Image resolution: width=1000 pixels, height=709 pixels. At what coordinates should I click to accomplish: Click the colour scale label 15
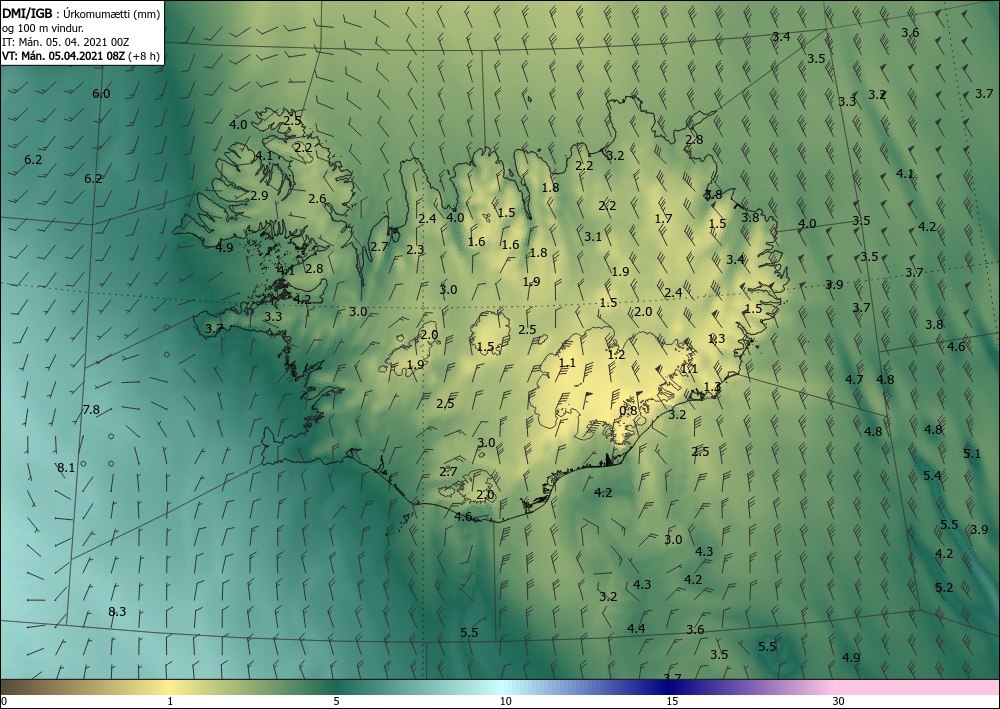click(x=672, y=701)
